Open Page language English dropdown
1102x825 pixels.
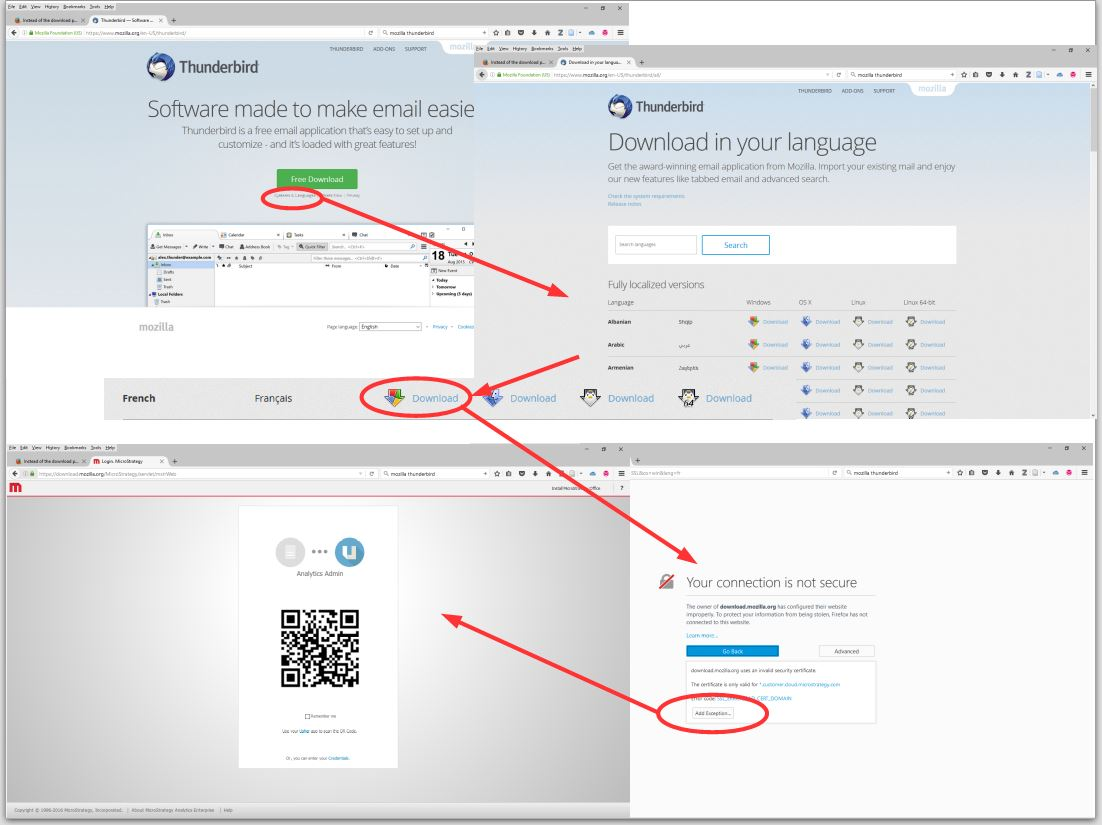click(x=390, y=327)
